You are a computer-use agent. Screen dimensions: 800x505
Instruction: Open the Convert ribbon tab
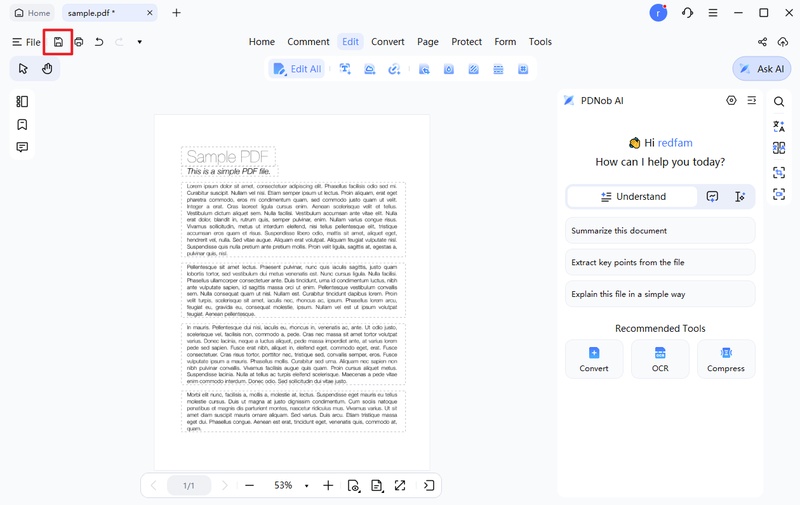[x=388, y=42]
